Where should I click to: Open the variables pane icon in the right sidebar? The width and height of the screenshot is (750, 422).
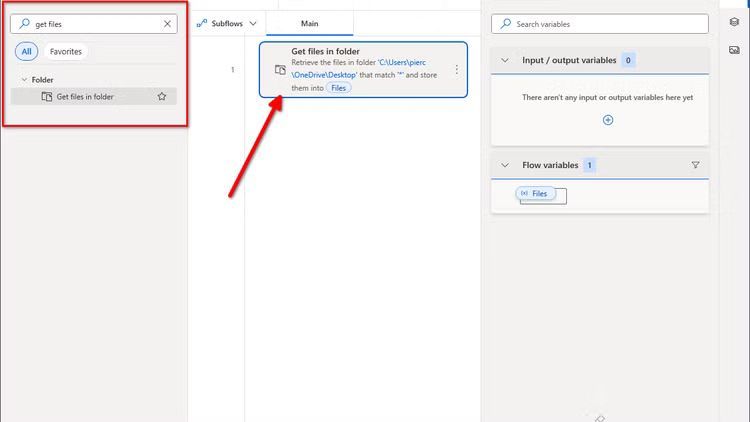pos(735,22)
